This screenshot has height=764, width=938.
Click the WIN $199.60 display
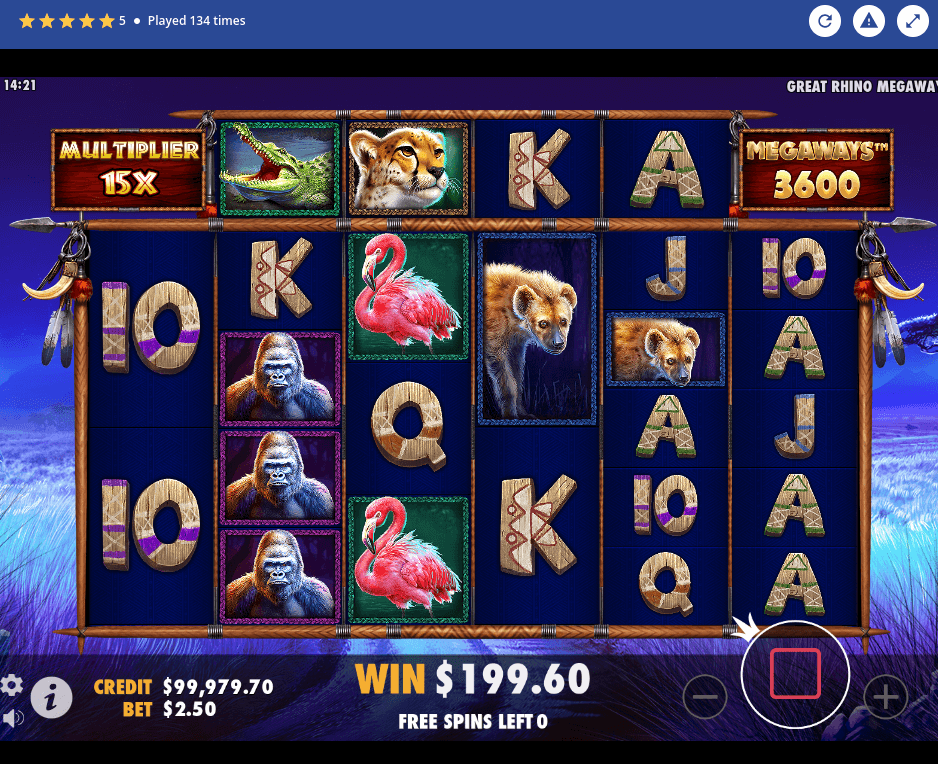[x=473, y=679]
